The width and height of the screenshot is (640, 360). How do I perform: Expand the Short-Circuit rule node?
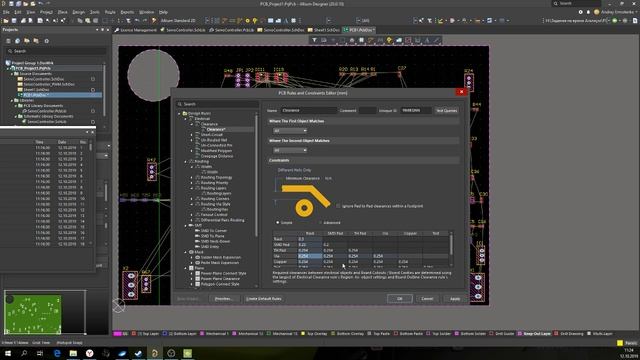point(192,135)
